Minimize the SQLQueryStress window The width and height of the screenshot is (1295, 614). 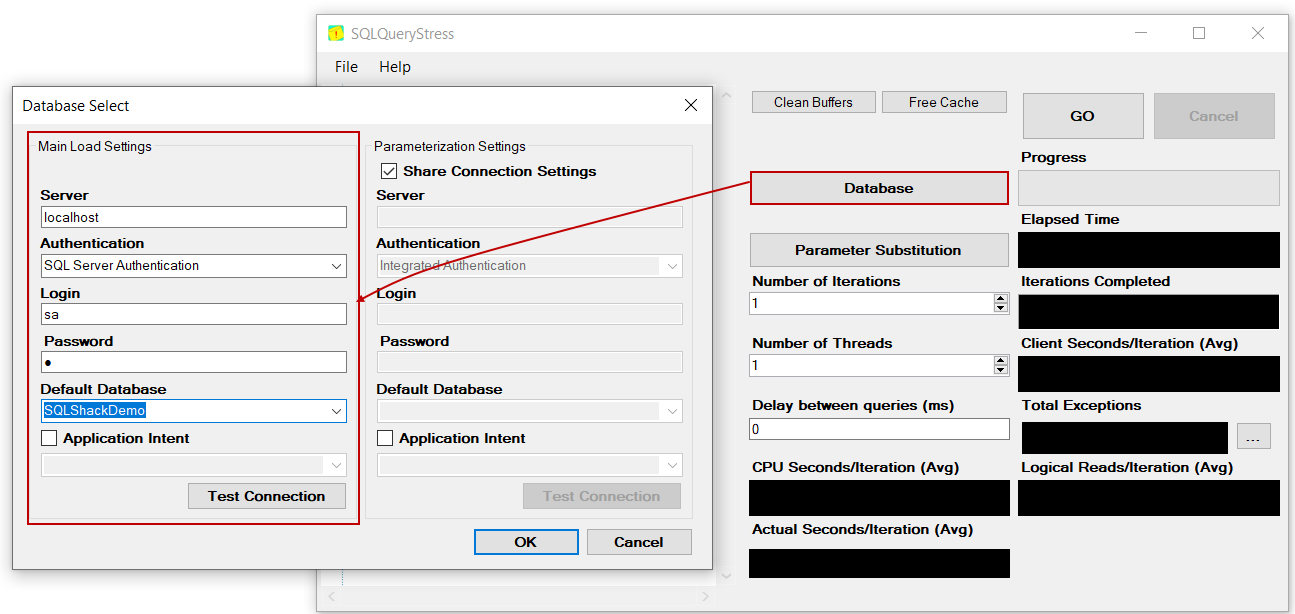tap(1141, 33)
